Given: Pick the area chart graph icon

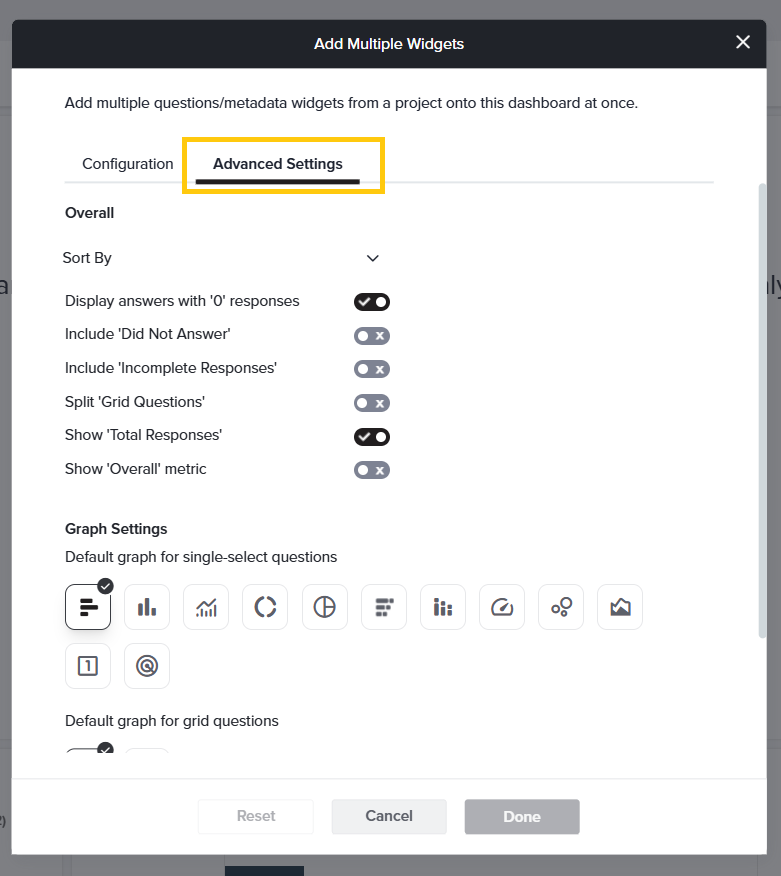Looking at the screenshot, I should pos(620,607).
